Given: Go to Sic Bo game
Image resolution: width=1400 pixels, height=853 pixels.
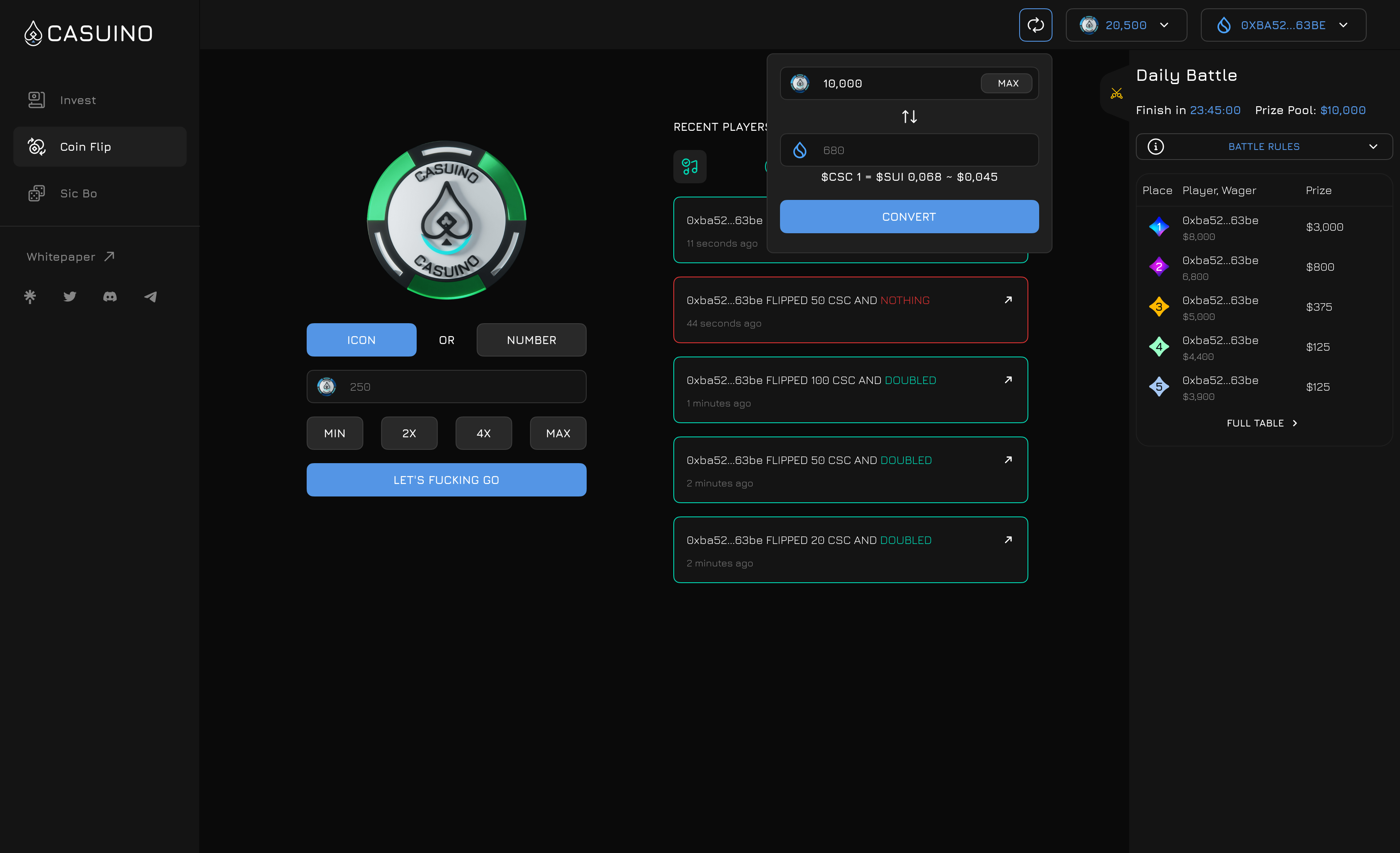Looking at the screenshot, I should [x=78, y=194].
